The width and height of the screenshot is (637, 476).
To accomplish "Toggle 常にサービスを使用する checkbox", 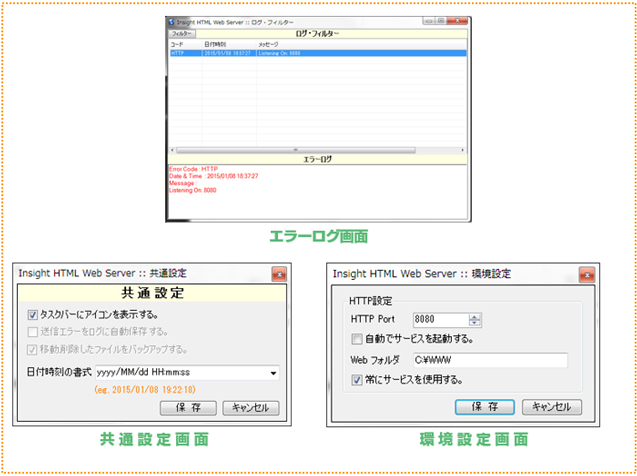I will [x=357, y=381].
